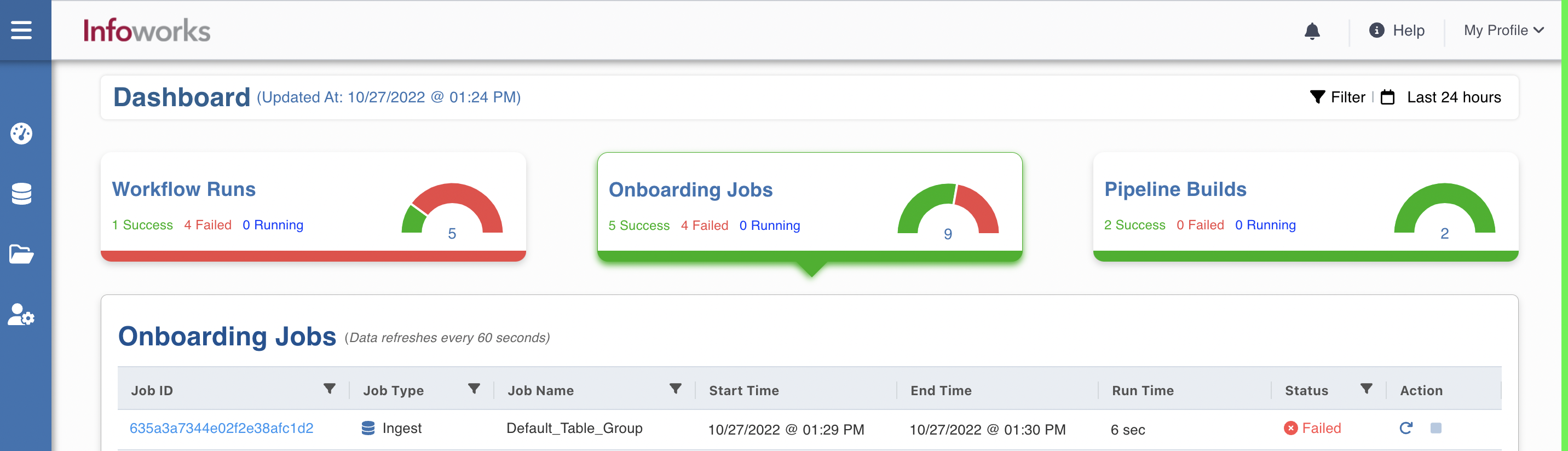Click Workflow Runs 1 Success count

tap(142, 225)
